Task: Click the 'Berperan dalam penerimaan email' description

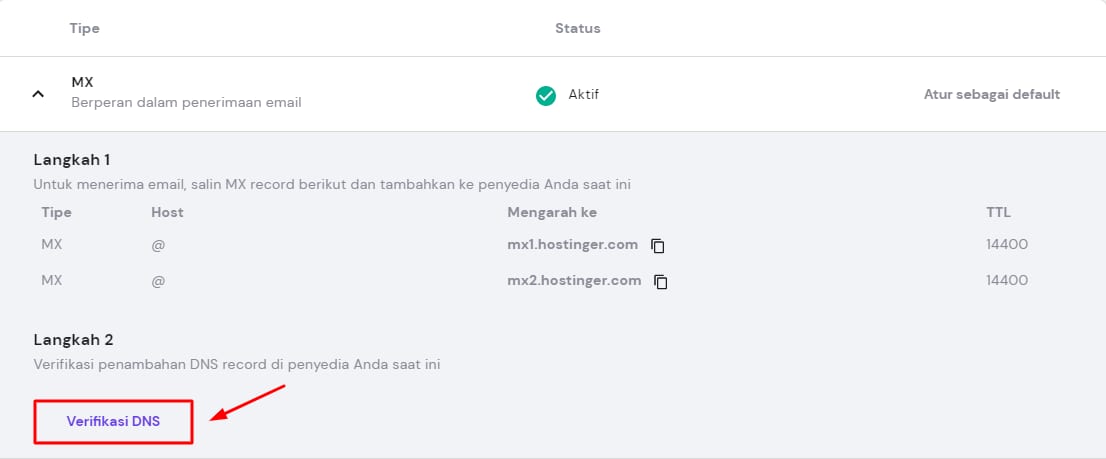Action: (186, 102)
